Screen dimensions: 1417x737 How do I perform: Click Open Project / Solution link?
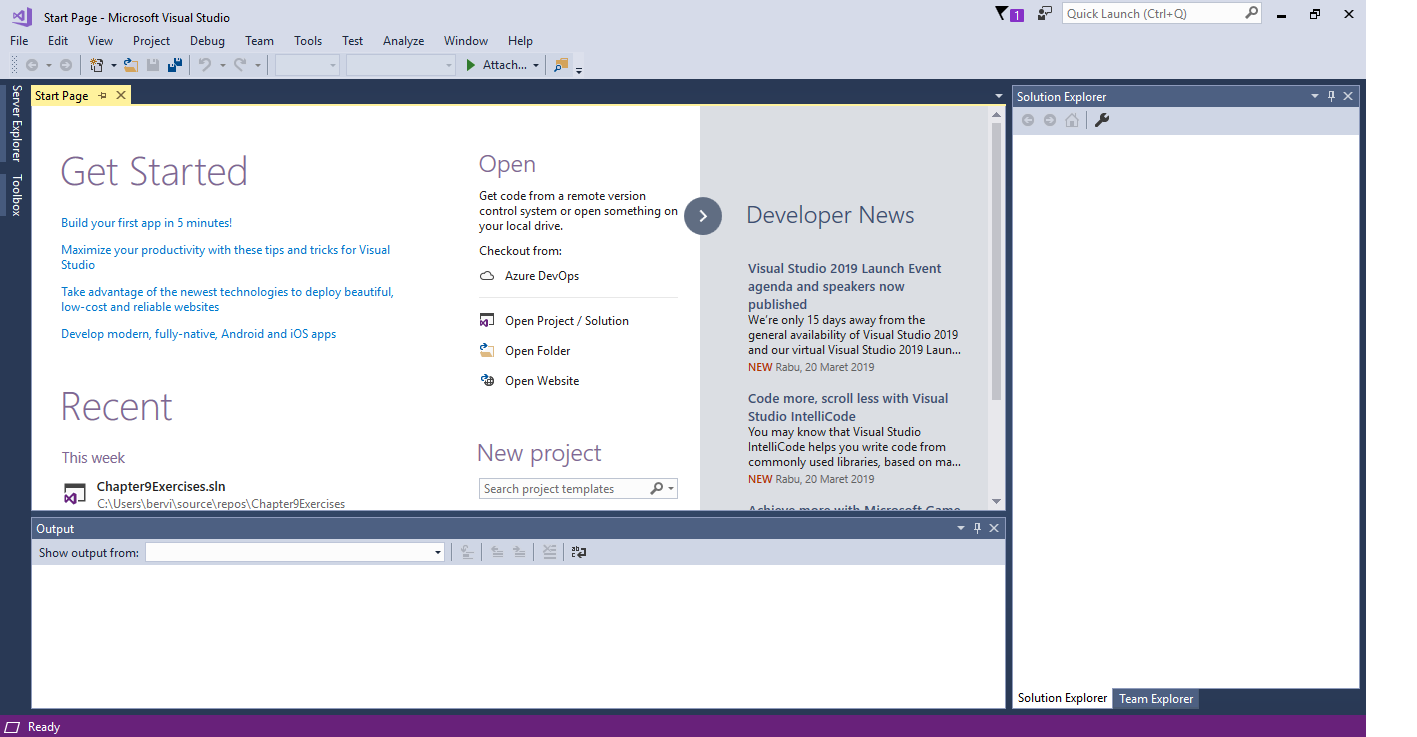566,321
